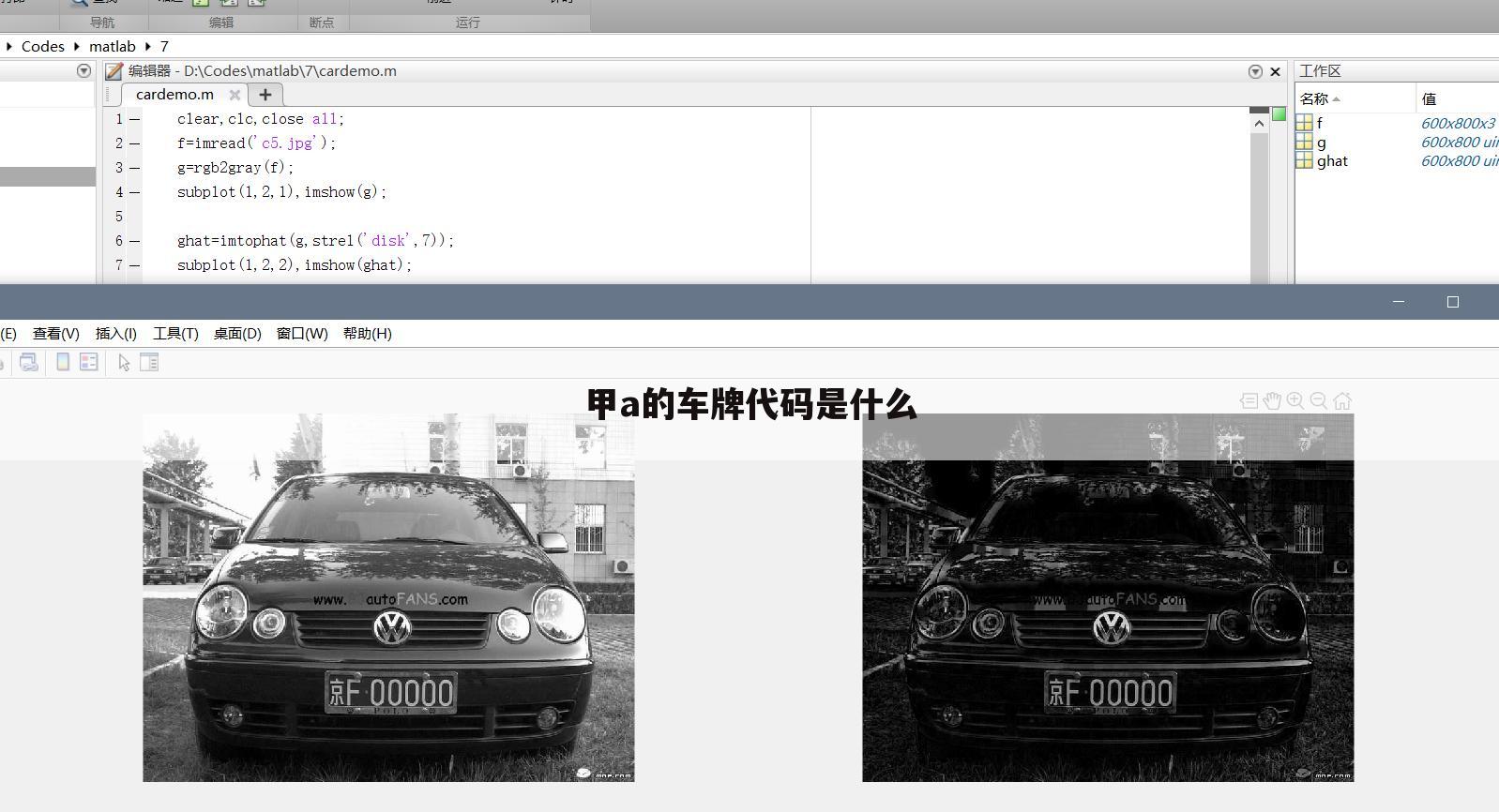Click the Codes folder in the address bar
This screenshot has width=1499, height=812.
[43, 46]
